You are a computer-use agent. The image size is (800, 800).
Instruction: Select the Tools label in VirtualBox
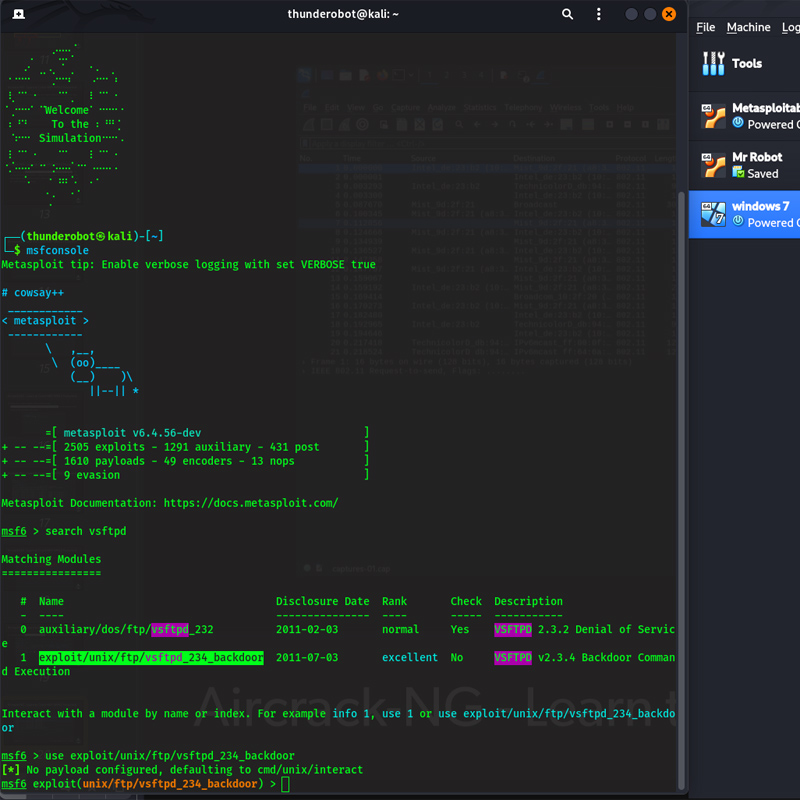click(x=747, y=63)
